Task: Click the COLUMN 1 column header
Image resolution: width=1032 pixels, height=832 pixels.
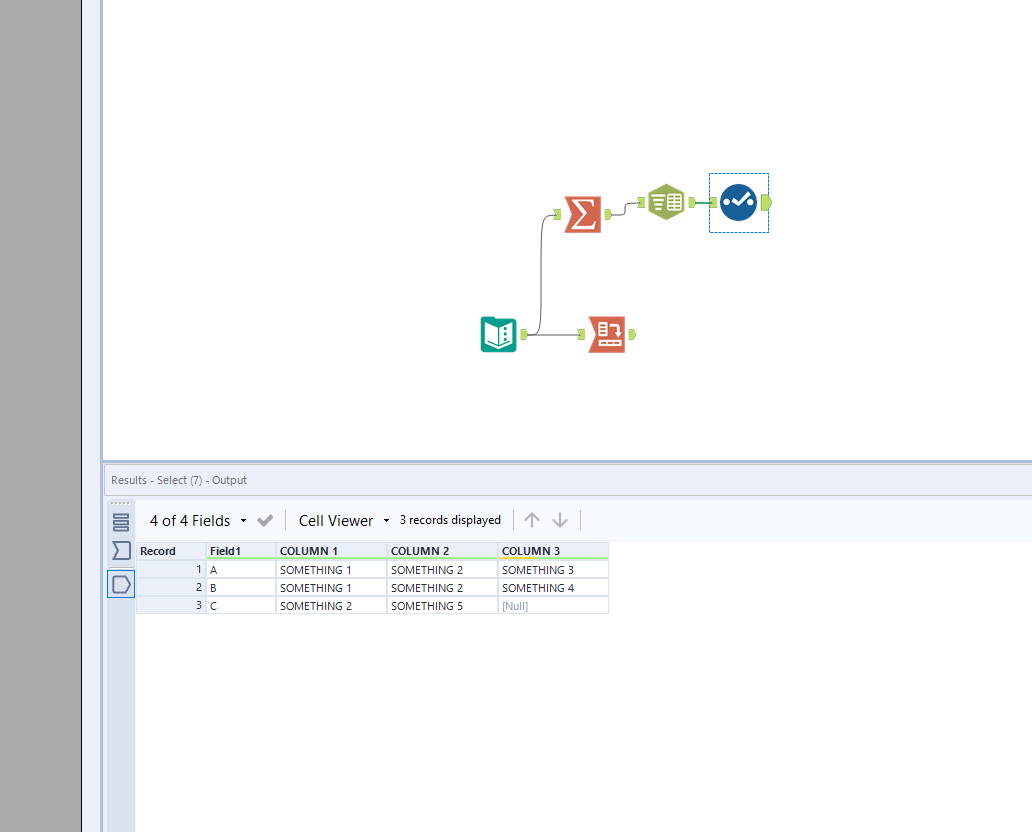Action: coord(332,550)
